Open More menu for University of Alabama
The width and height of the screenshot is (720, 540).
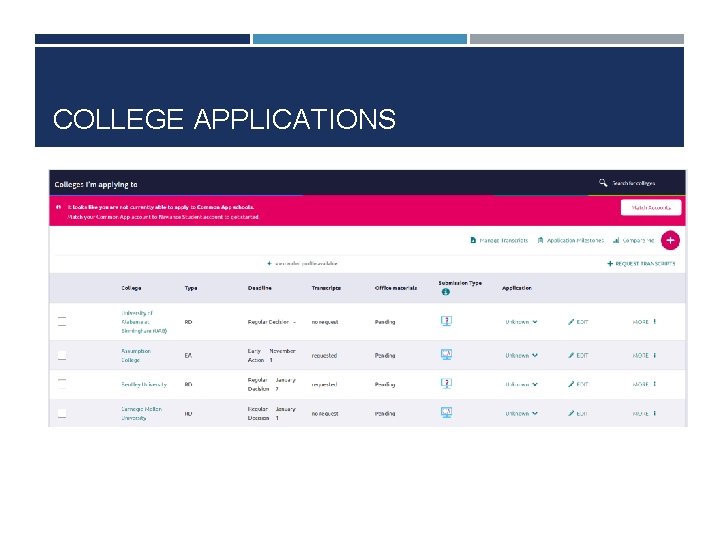(644, 322)
